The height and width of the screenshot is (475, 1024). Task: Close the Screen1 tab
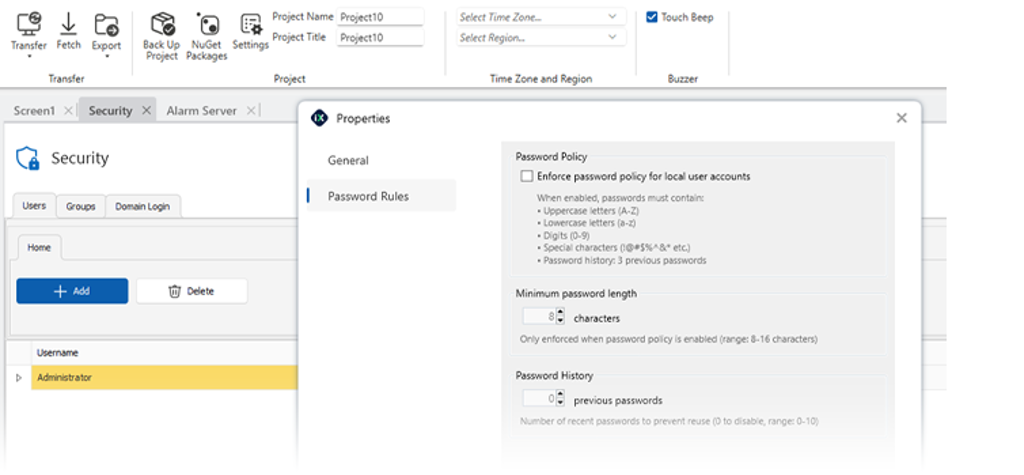point(68,111)
